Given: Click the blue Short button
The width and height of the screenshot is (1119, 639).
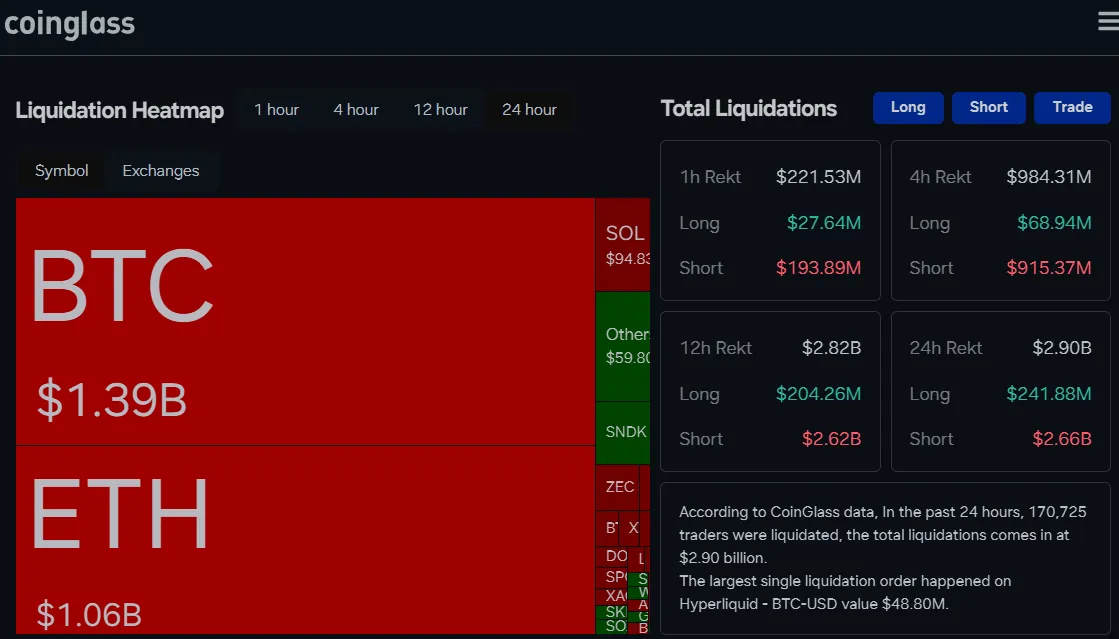Looking at the screenshot, I should point(988,108).
